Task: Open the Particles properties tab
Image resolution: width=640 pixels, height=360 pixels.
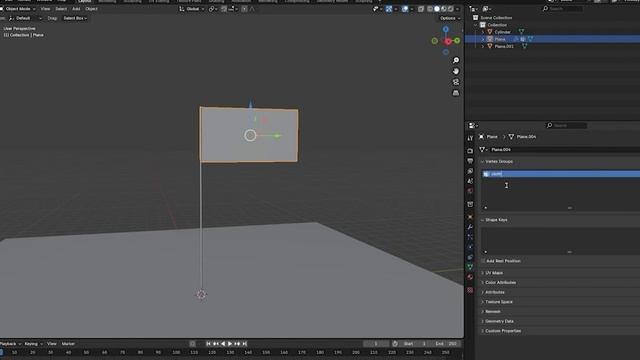Action: tap(470, 237)
